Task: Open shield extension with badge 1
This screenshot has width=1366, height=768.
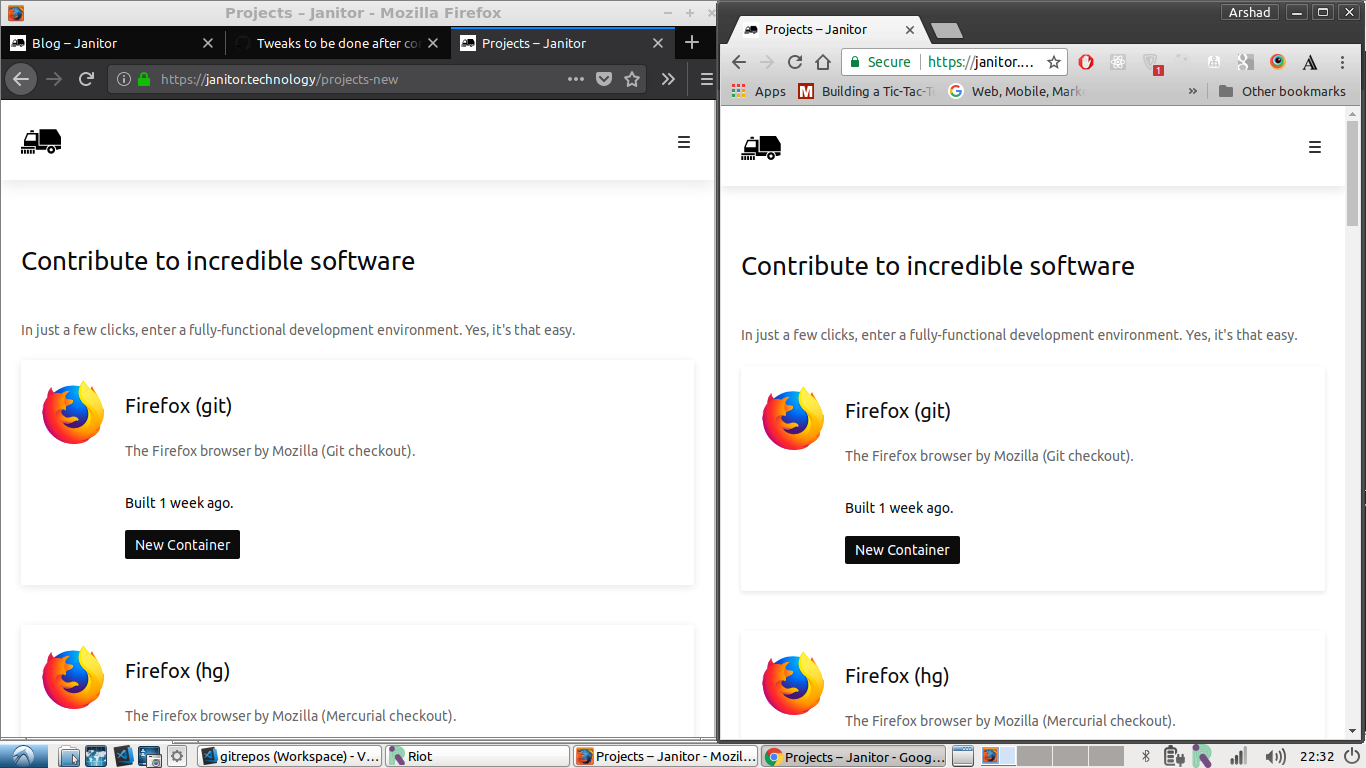Action: pyautogui.click(x=1151, y=63)
